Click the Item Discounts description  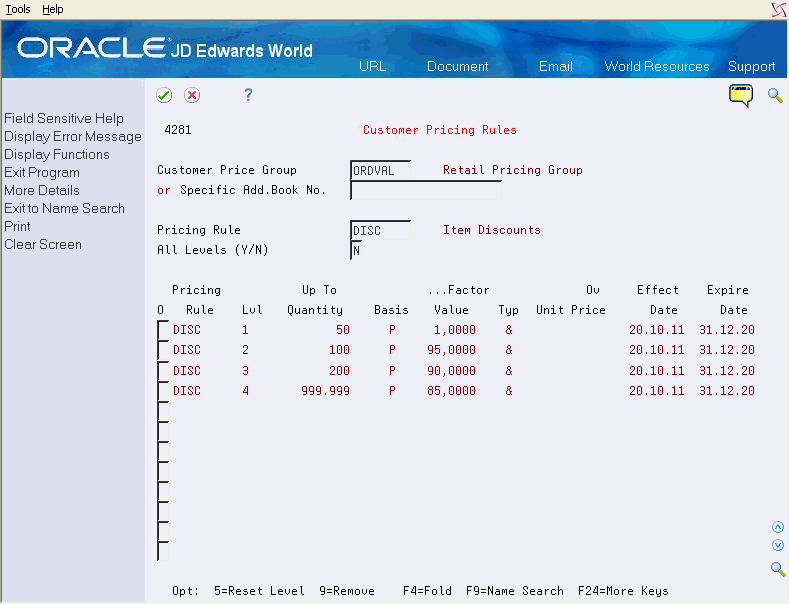tap(492, 230)
